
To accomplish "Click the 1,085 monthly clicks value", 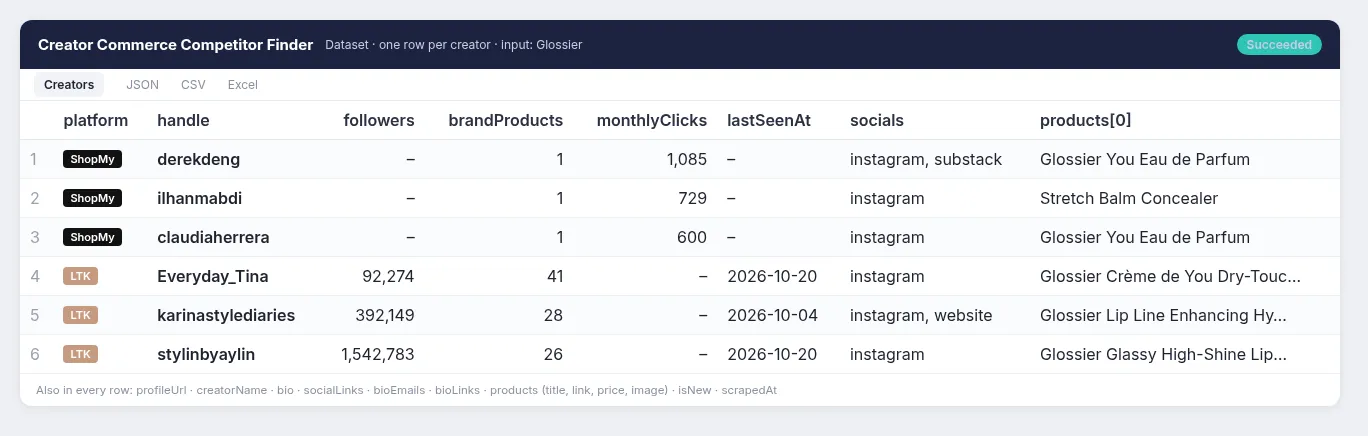I will coord(686,159).
